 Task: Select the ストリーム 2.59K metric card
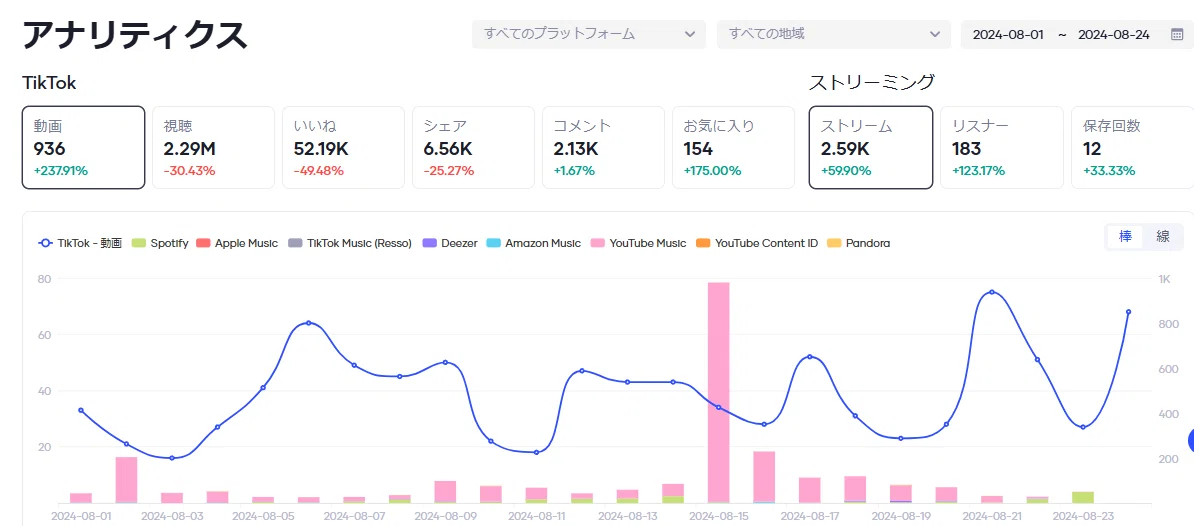(871, 148)
